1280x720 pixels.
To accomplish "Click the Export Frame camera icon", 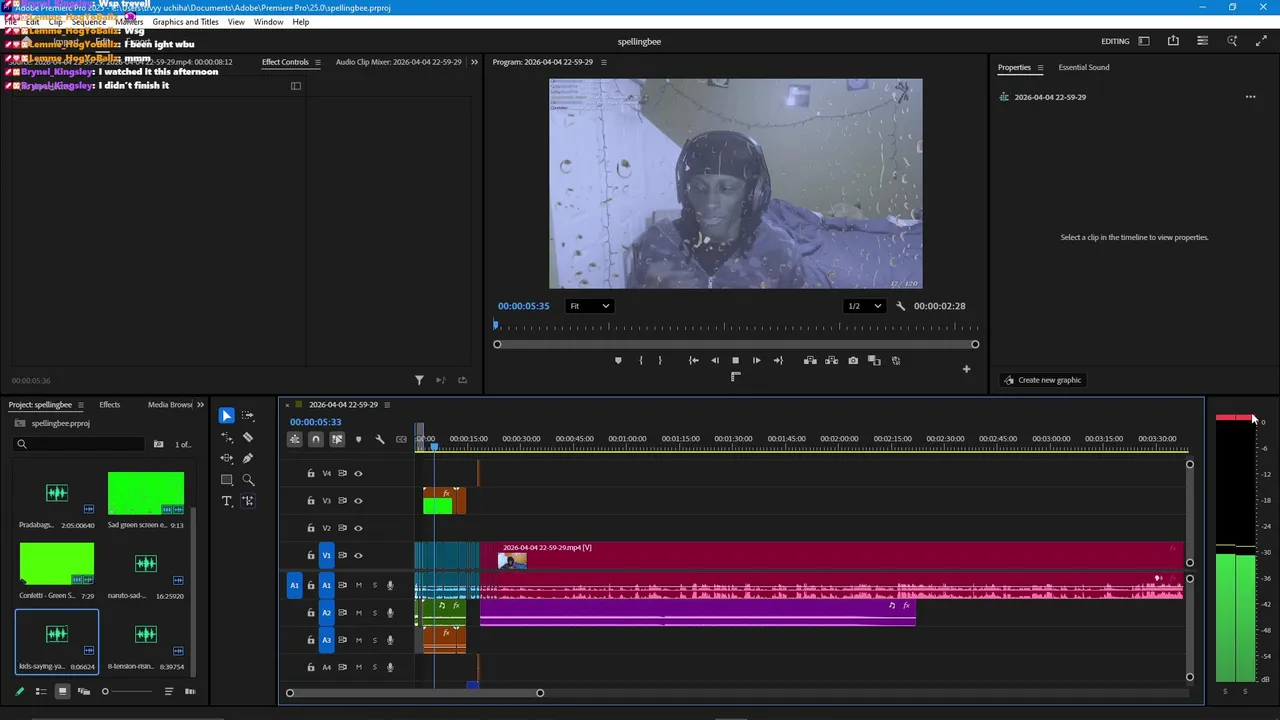I will [853, 361].
